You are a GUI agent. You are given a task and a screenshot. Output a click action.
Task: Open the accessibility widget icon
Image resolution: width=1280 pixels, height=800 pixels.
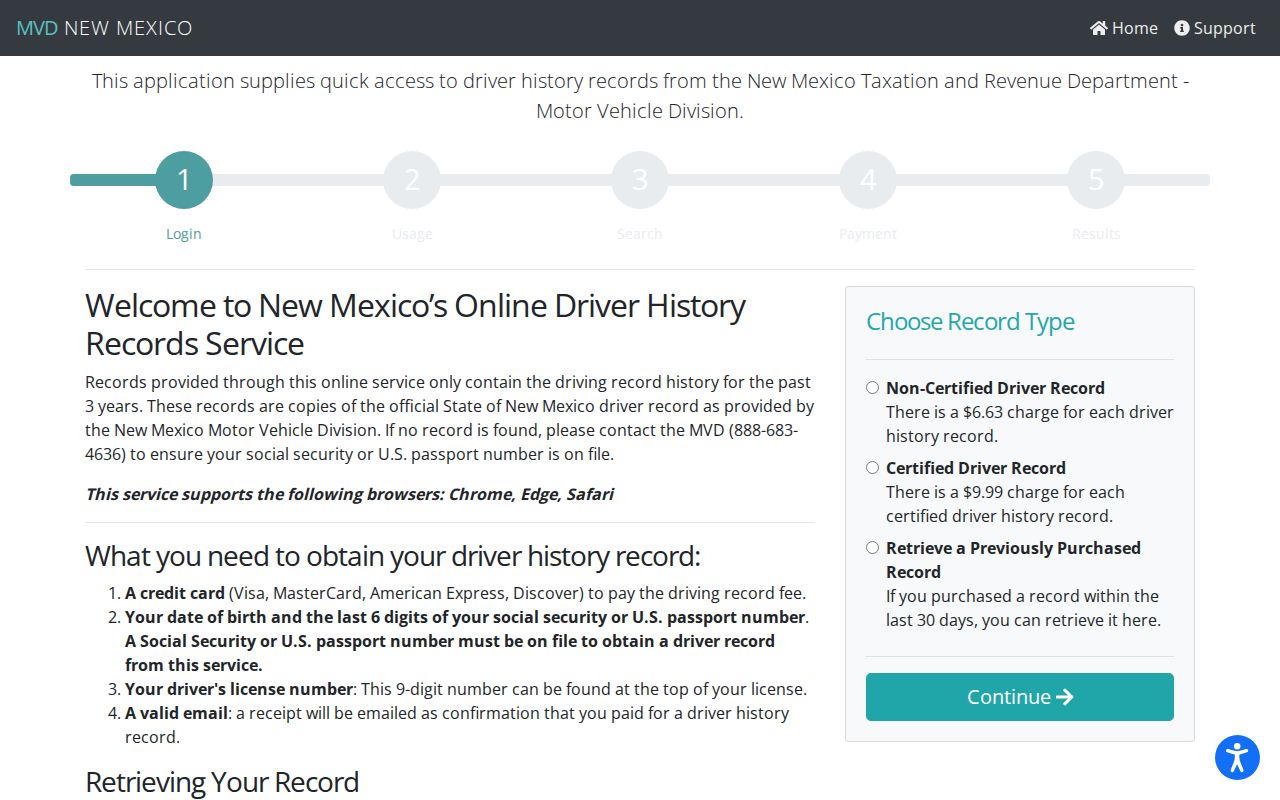click(x=1237, y=757)
